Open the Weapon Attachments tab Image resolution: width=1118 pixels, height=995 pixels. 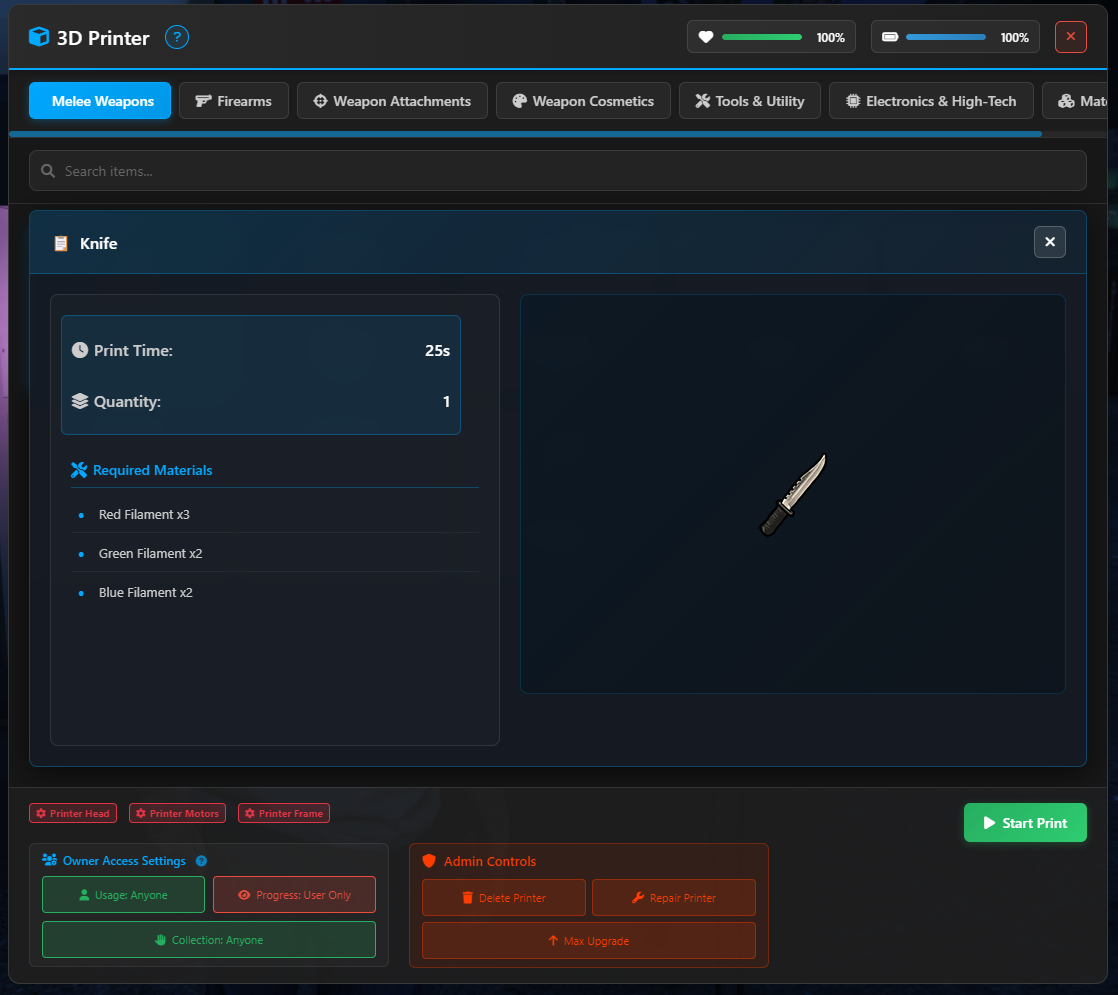(x=392, y=101)
